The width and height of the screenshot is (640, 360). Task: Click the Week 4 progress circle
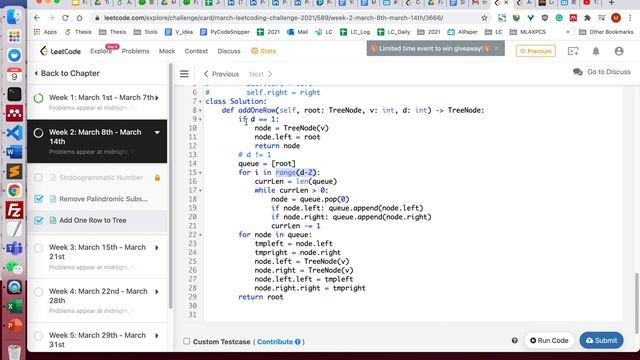(x=38, y=292)
